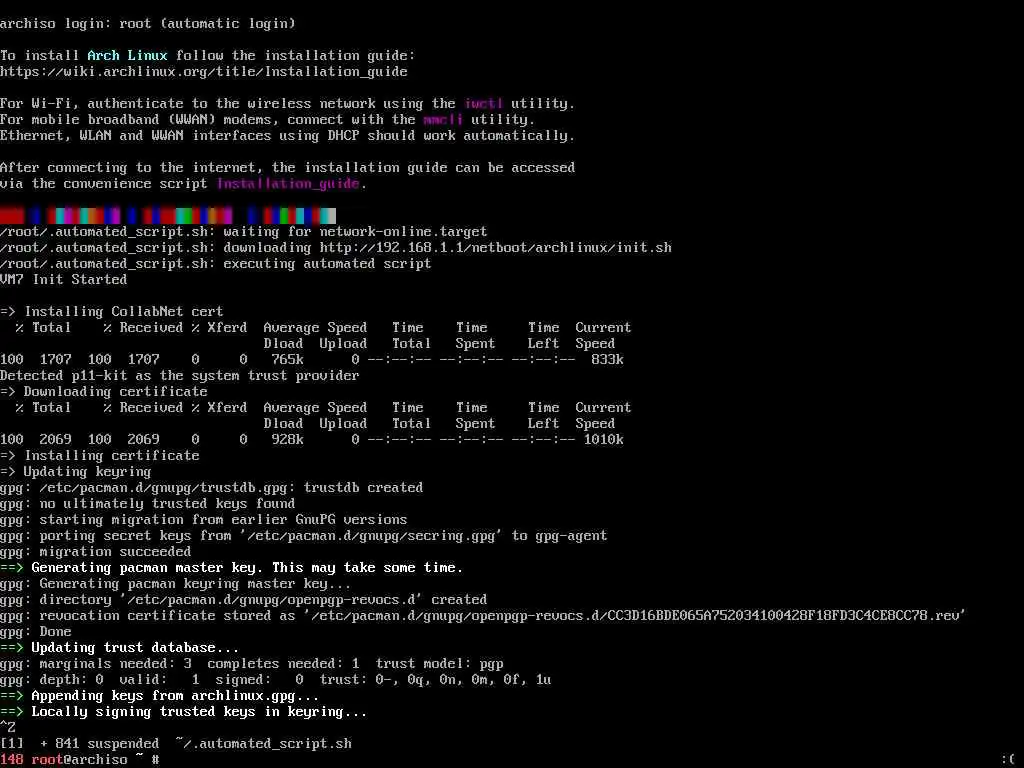Click 'gpg: no ultimately trusted keys found'
Viewport: 1024px width, 768px height.
(x=148, y=504)
